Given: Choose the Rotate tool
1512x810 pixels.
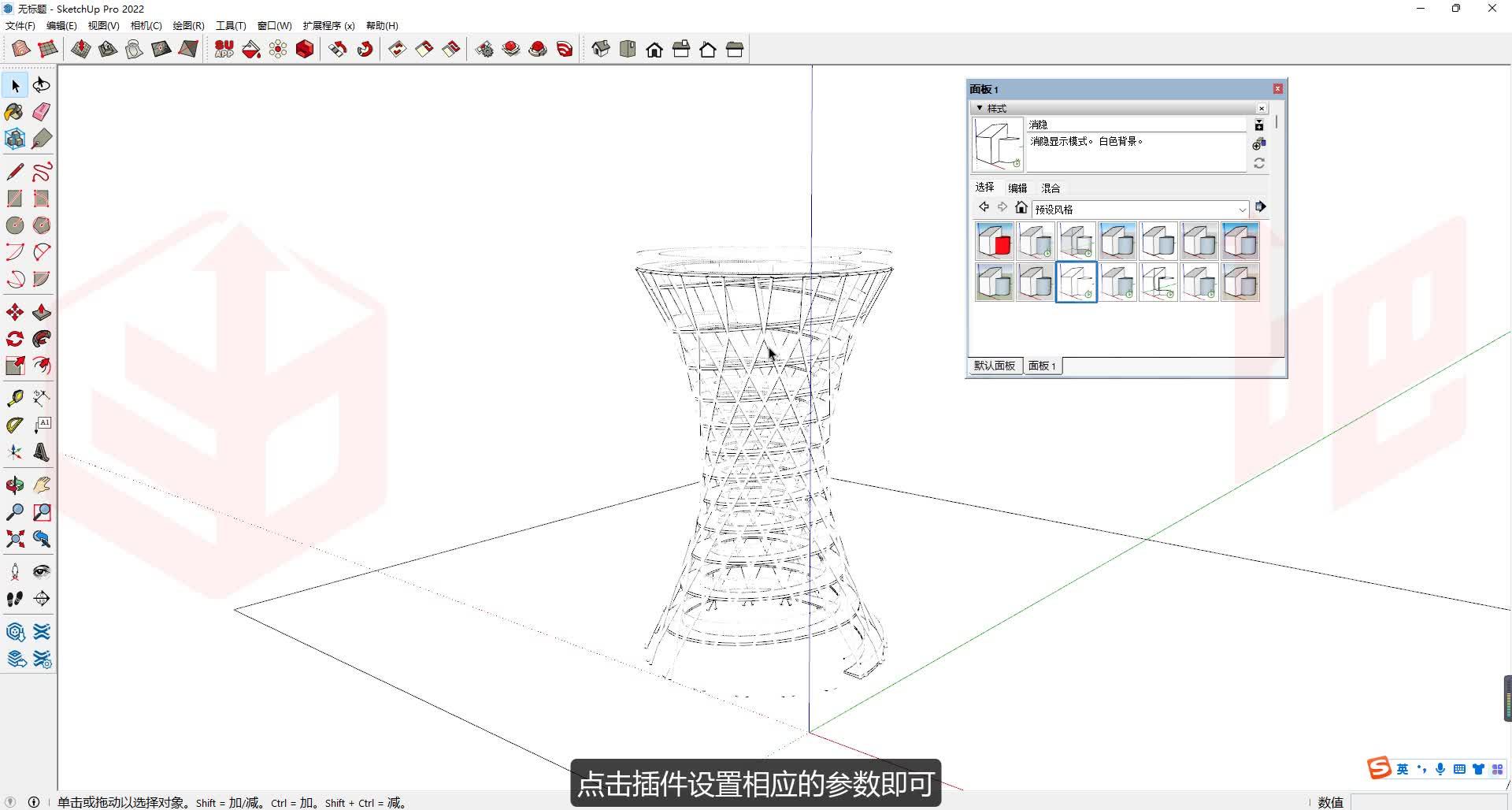Looking at the screenshot, I should click(x=15, y=339).
